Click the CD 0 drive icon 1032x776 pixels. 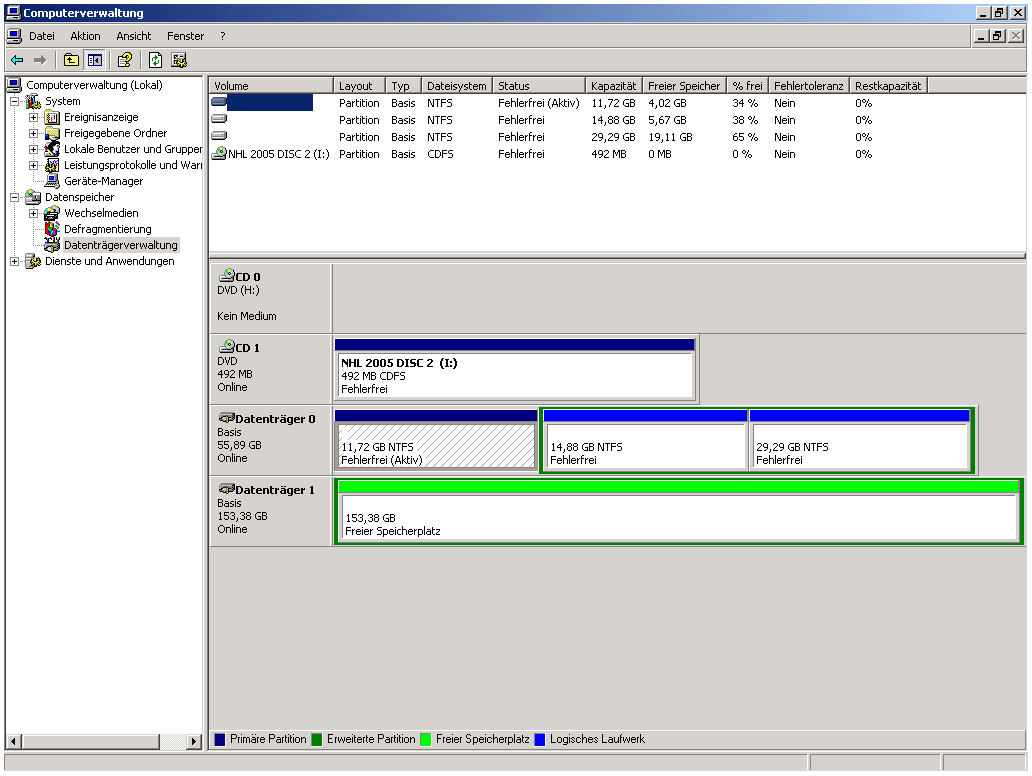(227, 276)
